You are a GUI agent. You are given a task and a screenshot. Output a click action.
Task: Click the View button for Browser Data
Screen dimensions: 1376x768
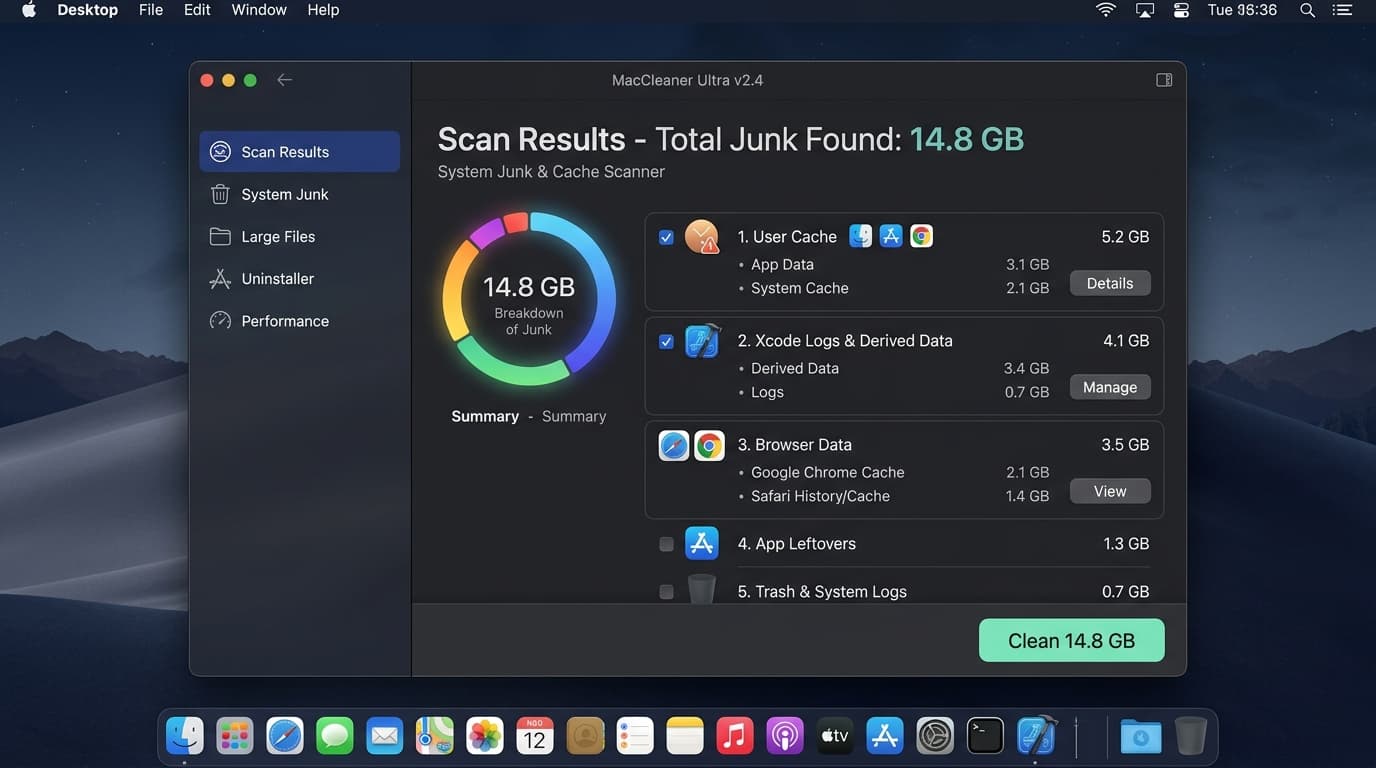pos(1110,491)
